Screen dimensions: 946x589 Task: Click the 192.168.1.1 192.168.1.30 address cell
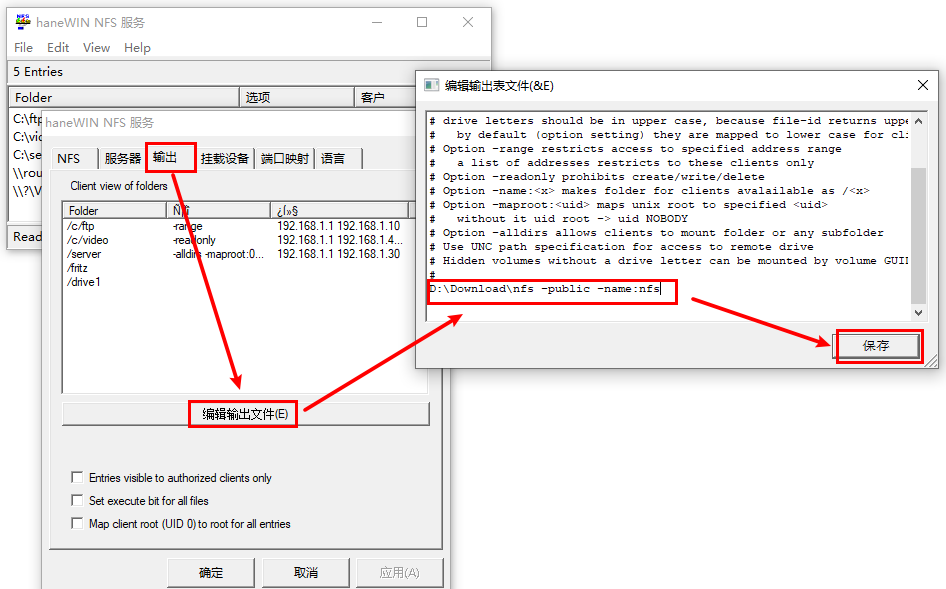(x=338, y=254)
